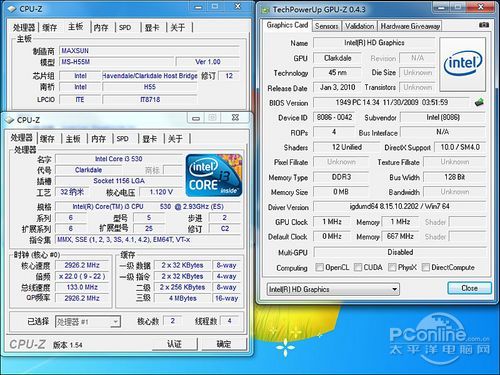500x375 pixels.
Task: Close the GPU-Z window
Action: pos(481,7)
